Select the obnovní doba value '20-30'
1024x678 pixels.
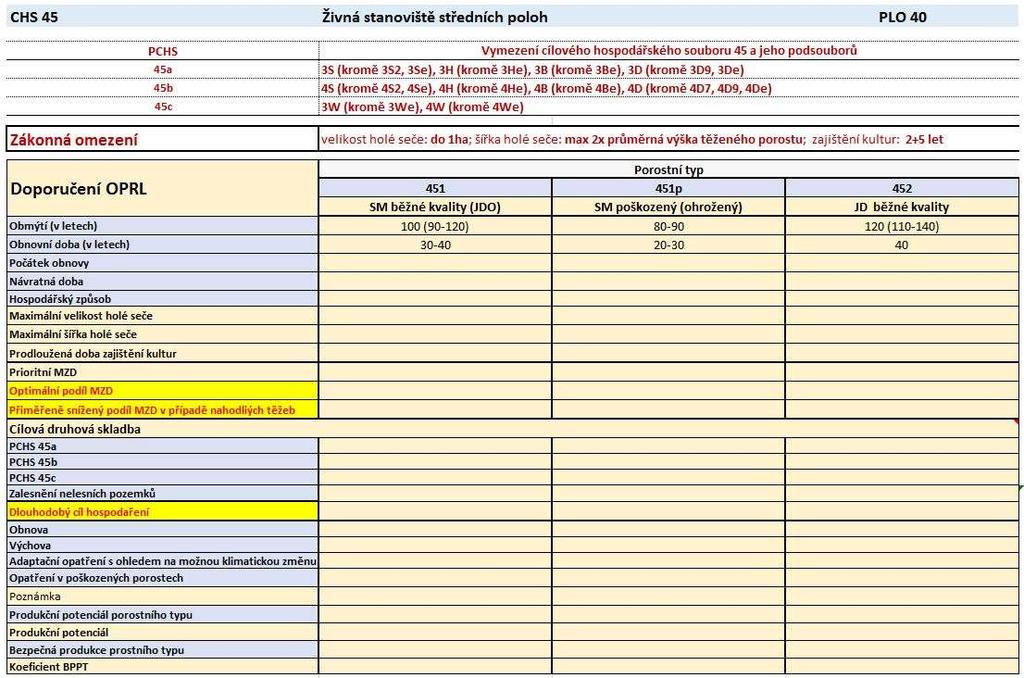(x=669, y=245)
